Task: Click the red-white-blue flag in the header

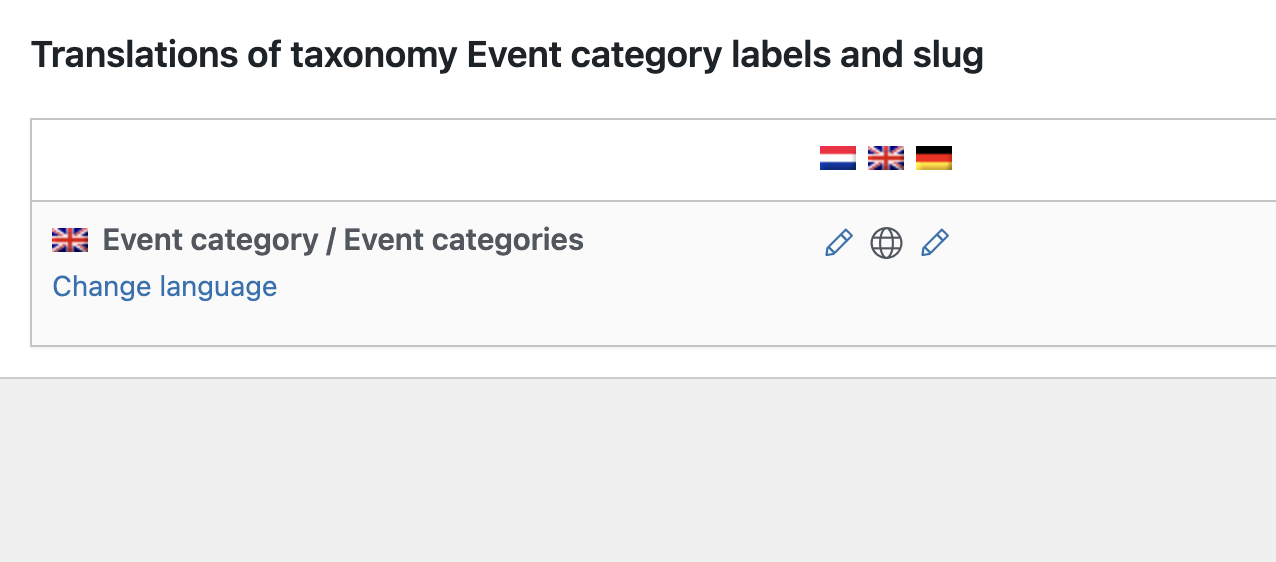Action: (x=838, y=158)
